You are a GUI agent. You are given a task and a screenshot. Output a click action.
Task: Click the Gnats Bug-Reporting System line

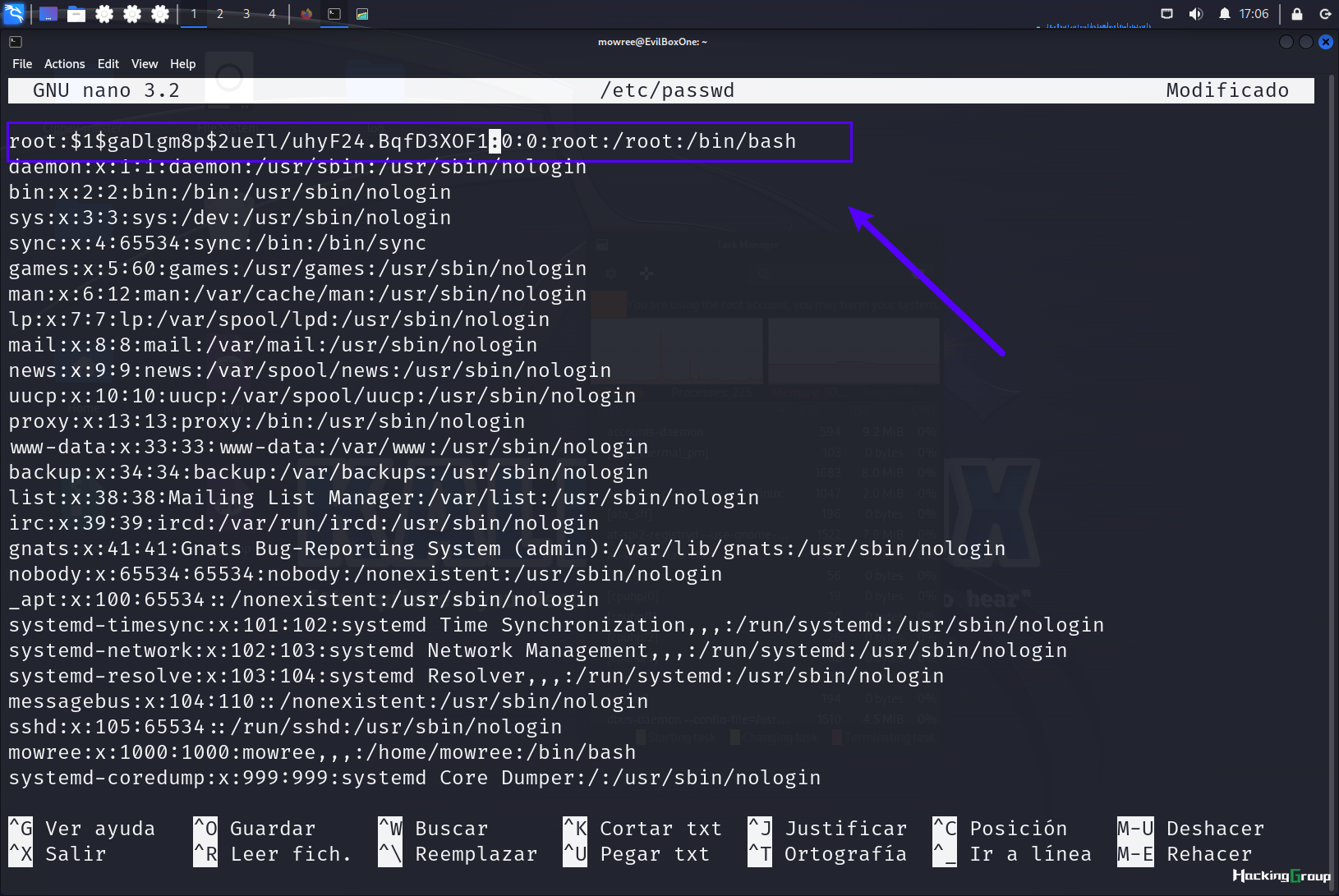coord(507,549)
